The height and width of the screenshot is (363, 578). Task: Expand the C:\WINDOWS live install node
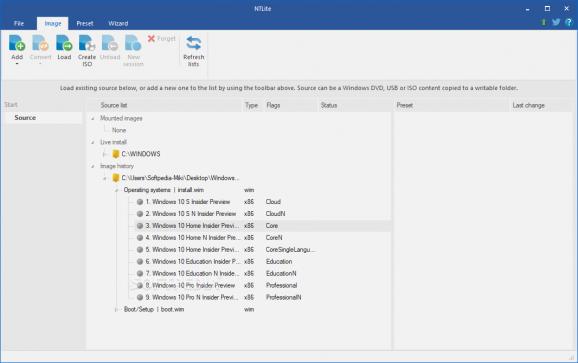click(x=105, y=154)
